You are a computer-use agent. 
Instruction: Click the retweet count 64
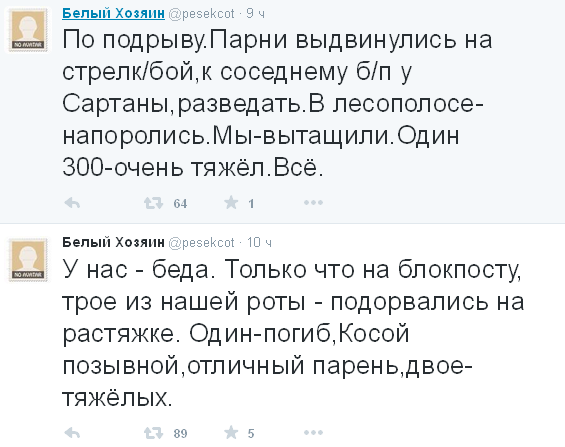[180, 204]
